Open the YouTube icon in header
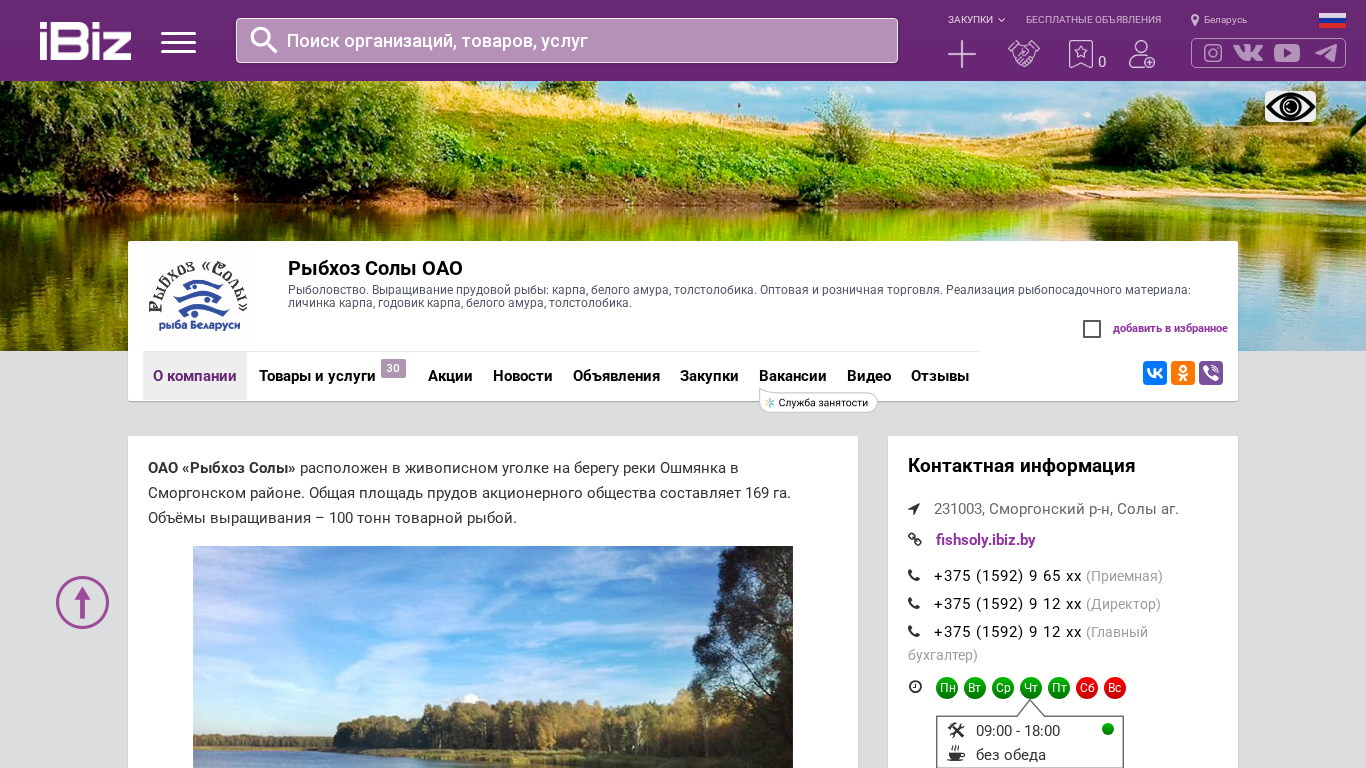Image resolution: width=1366 pixels, height=768 pixels. (x=1287, y=53)
